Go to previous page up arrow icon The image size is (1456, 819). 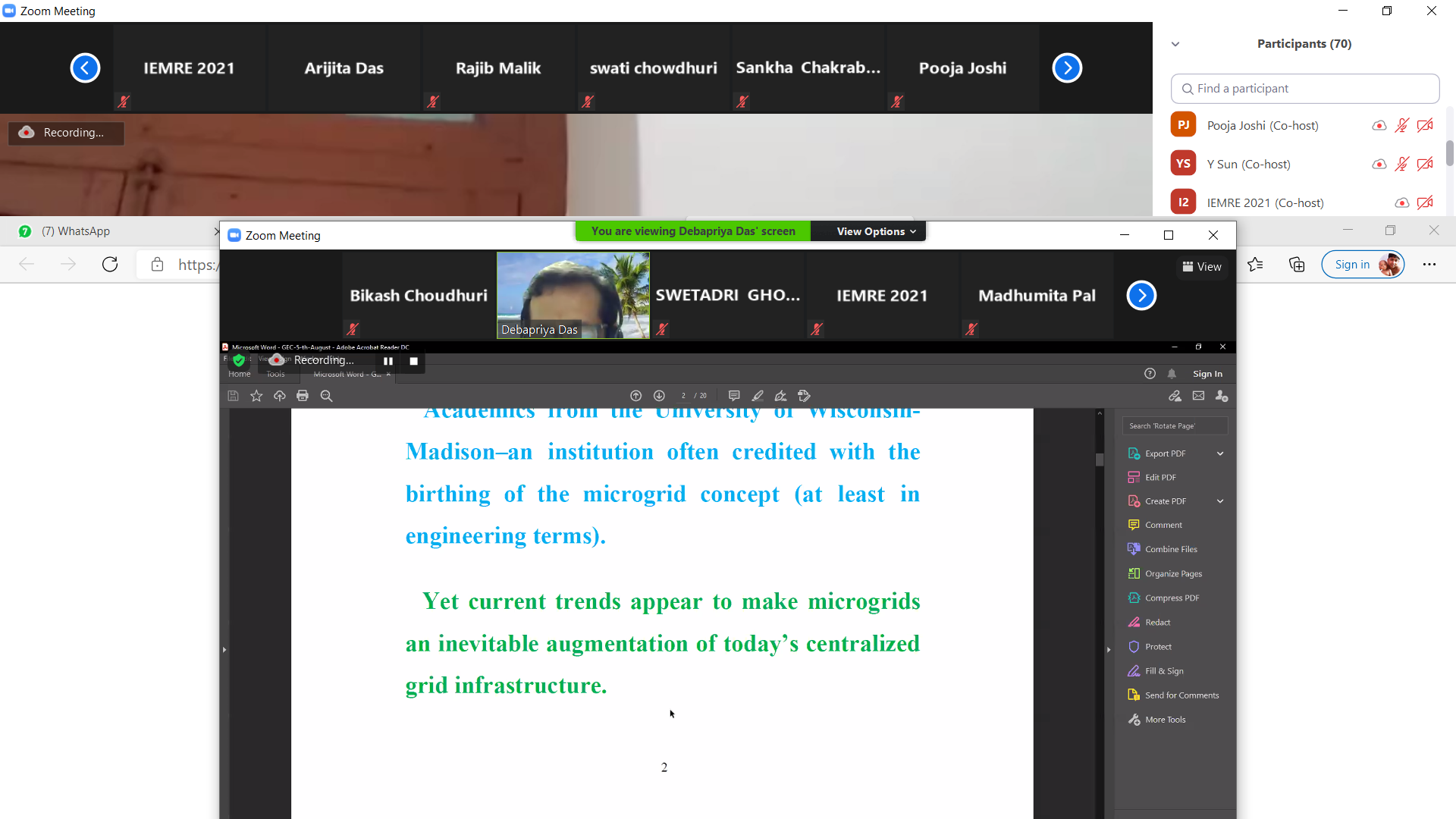pos(635,396)
